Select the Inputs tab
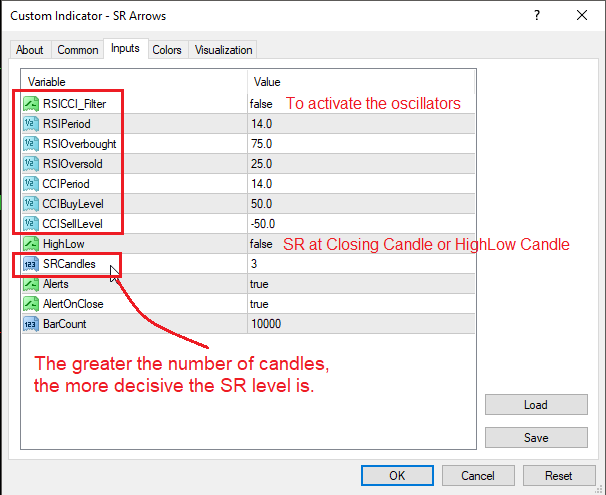Image resolution: width=606 pixels, height=495 pixels. [x=125, y=48]
